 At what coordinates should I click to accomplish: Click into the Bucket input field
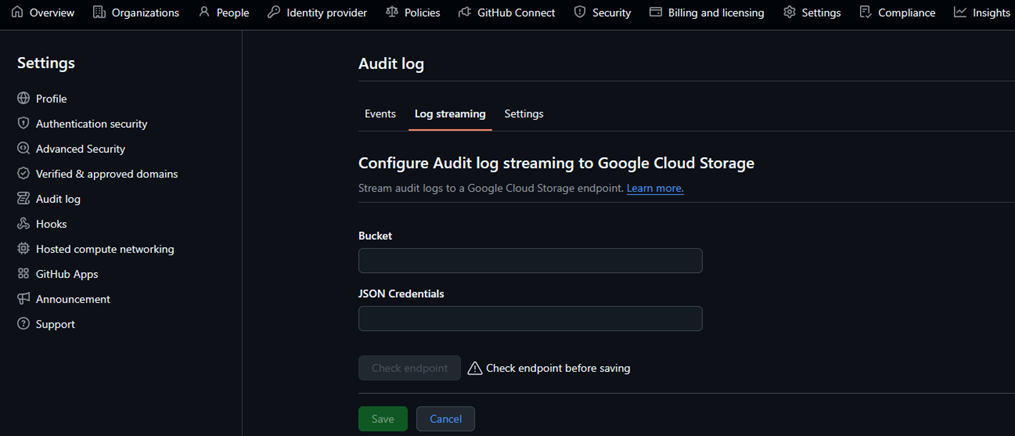tap(530, 261)
